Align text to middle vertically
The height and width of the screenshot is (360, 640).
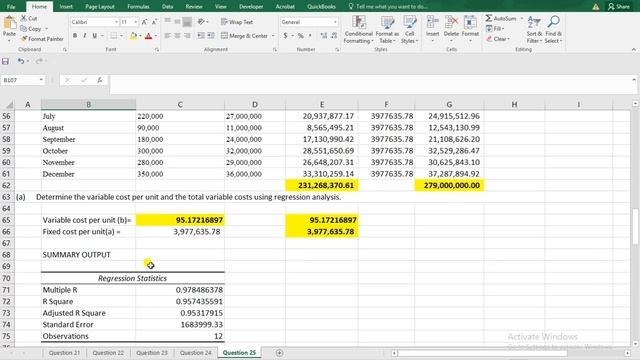click(x=177, y=22)
